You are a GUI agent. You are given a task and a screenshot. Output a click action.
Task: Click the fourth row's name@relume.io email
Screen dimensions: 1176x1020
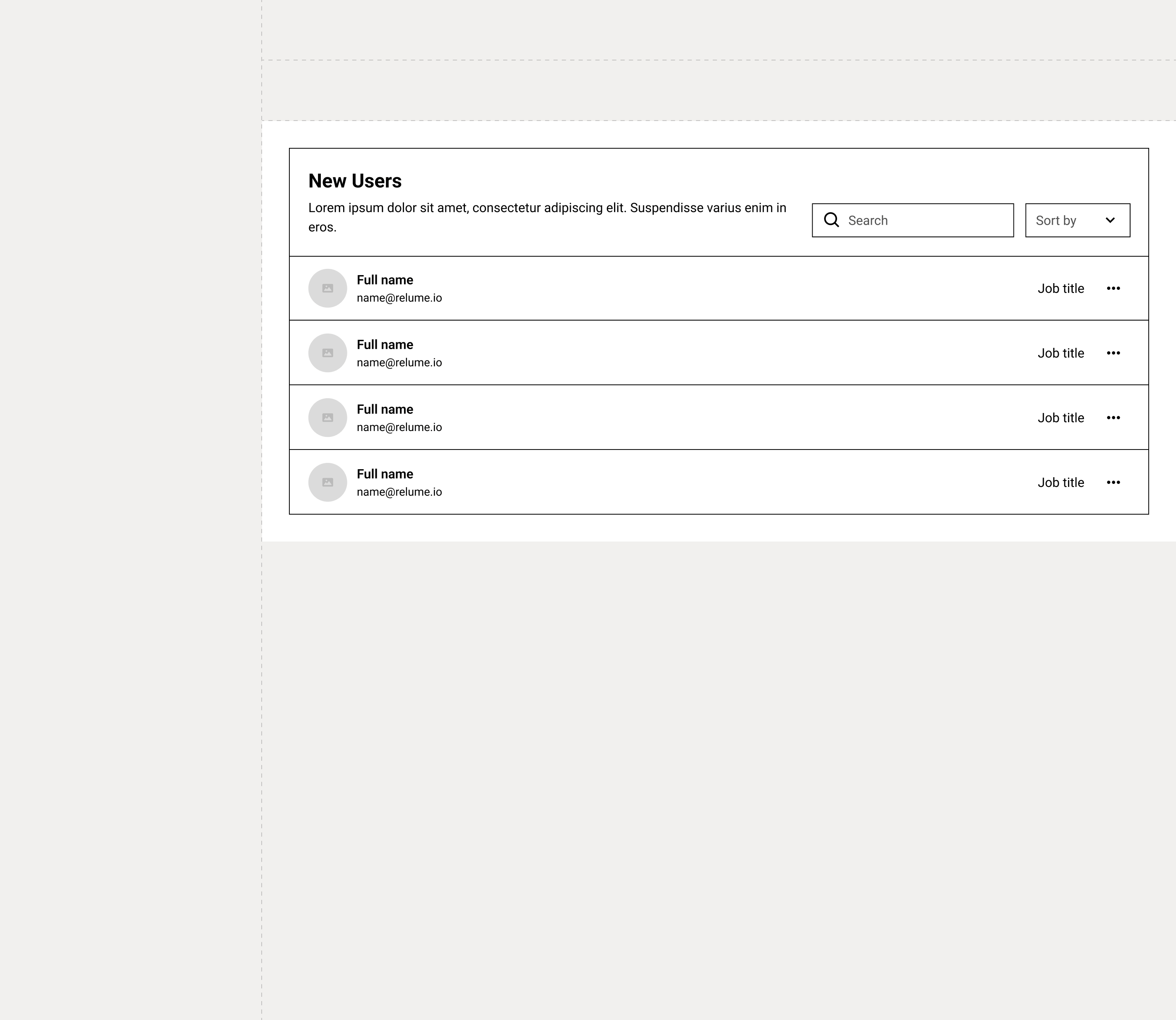coord(399,492)
